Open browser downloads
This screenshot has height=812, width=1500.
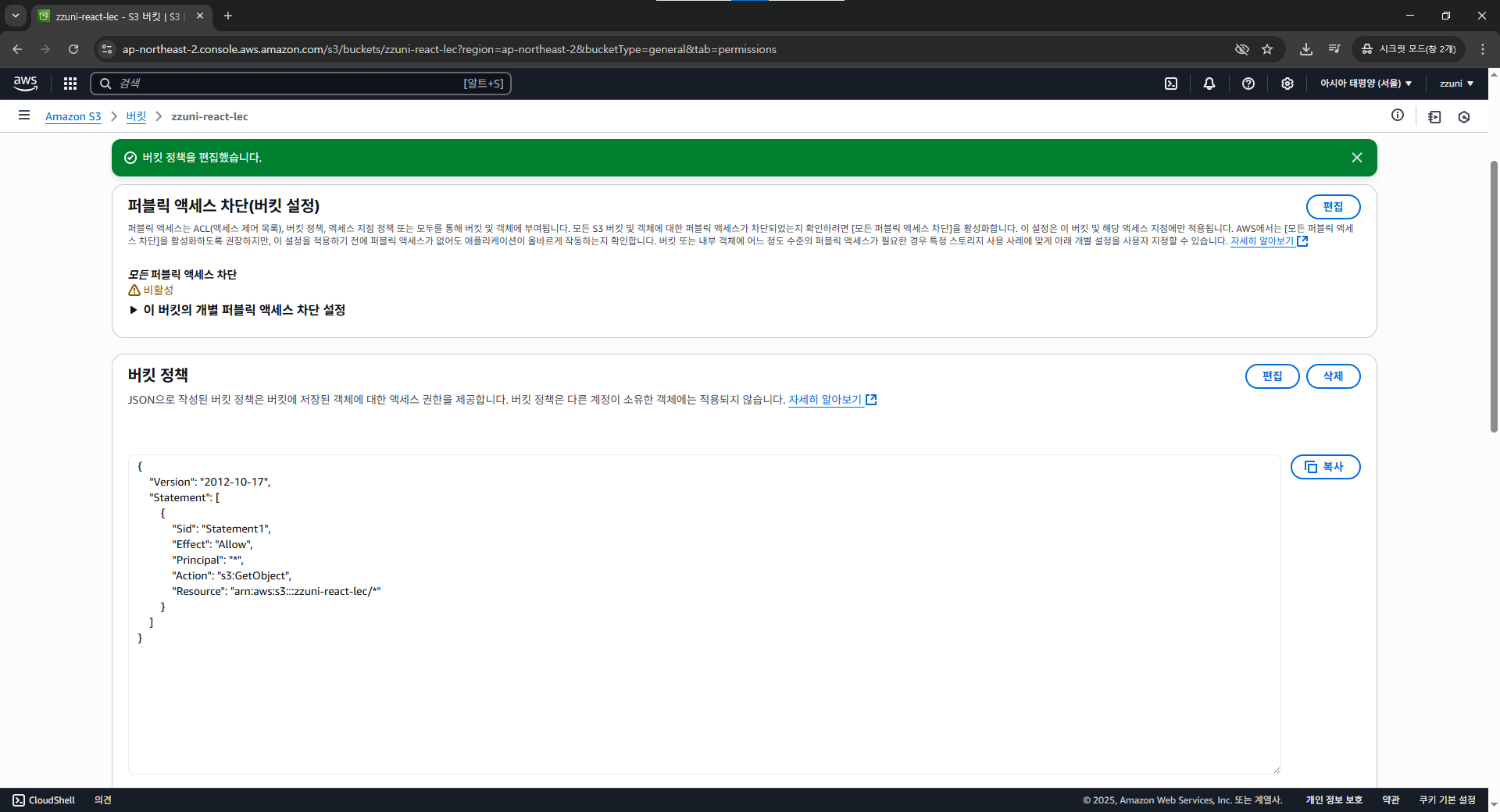[1306, 49]
